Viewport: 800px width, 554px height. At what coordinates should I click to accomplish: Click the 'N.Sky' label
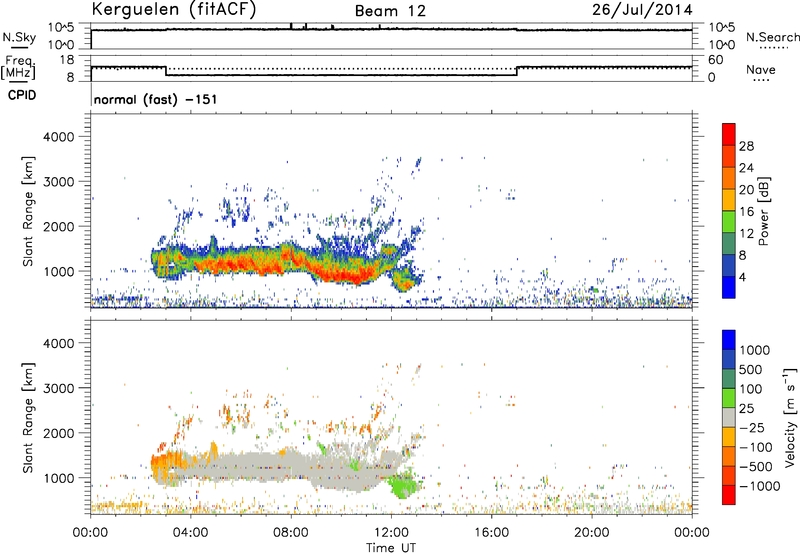pos(19,38)
